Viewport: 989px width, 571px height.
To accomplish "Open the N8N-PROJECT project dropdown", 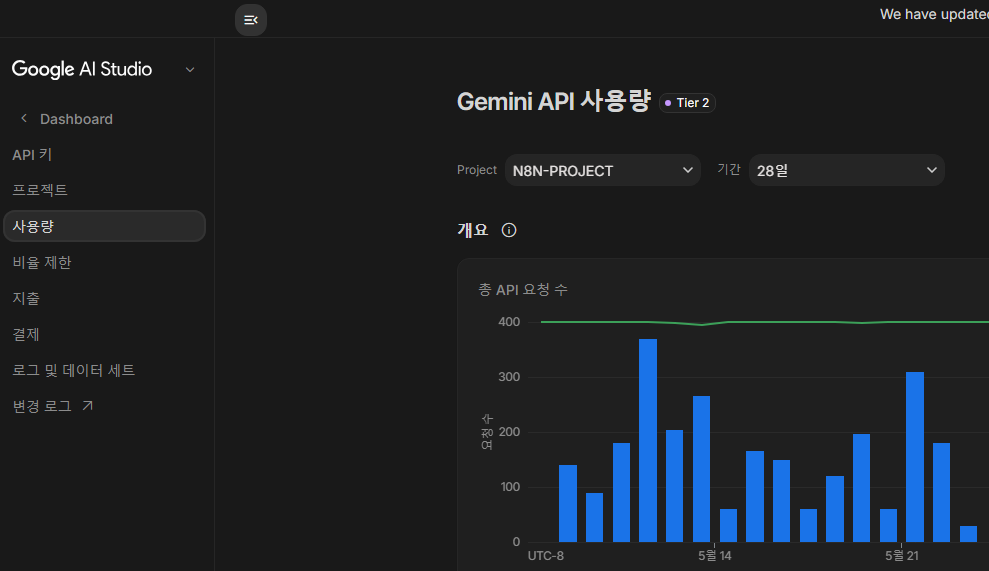I will [602, 170].
